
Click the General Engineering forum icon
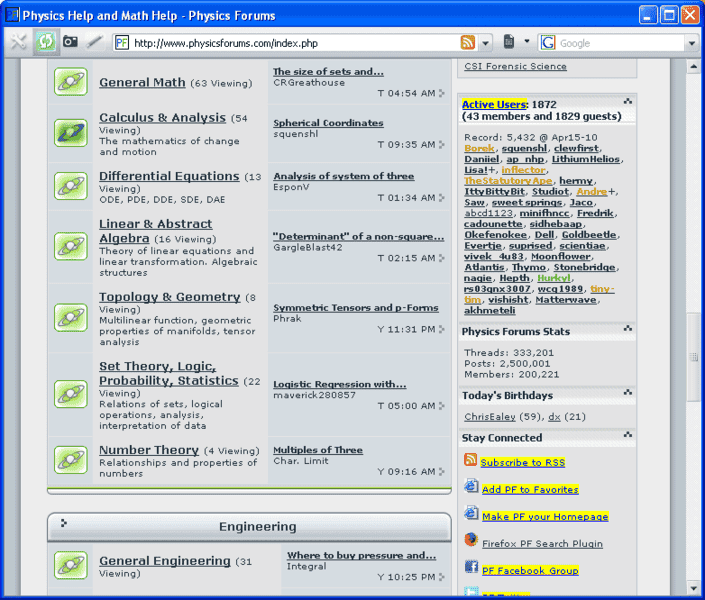pos(71,565)
